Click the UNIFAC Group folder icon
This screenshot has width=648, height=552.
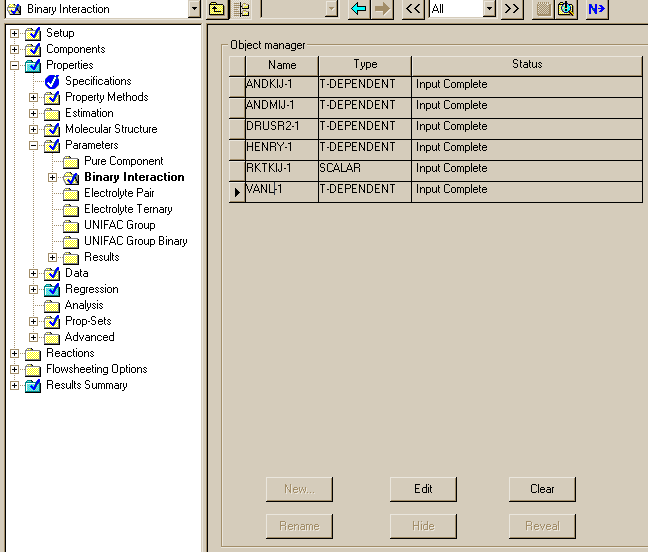71,226
